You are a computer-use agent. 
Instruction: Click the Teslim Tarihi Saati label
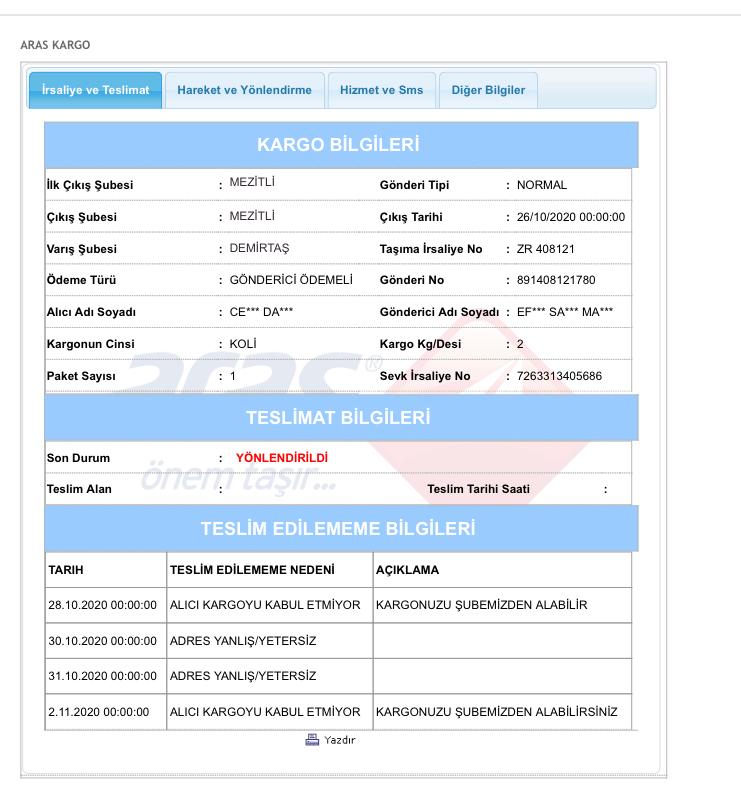pyautogui.click(x=478, y=489)
